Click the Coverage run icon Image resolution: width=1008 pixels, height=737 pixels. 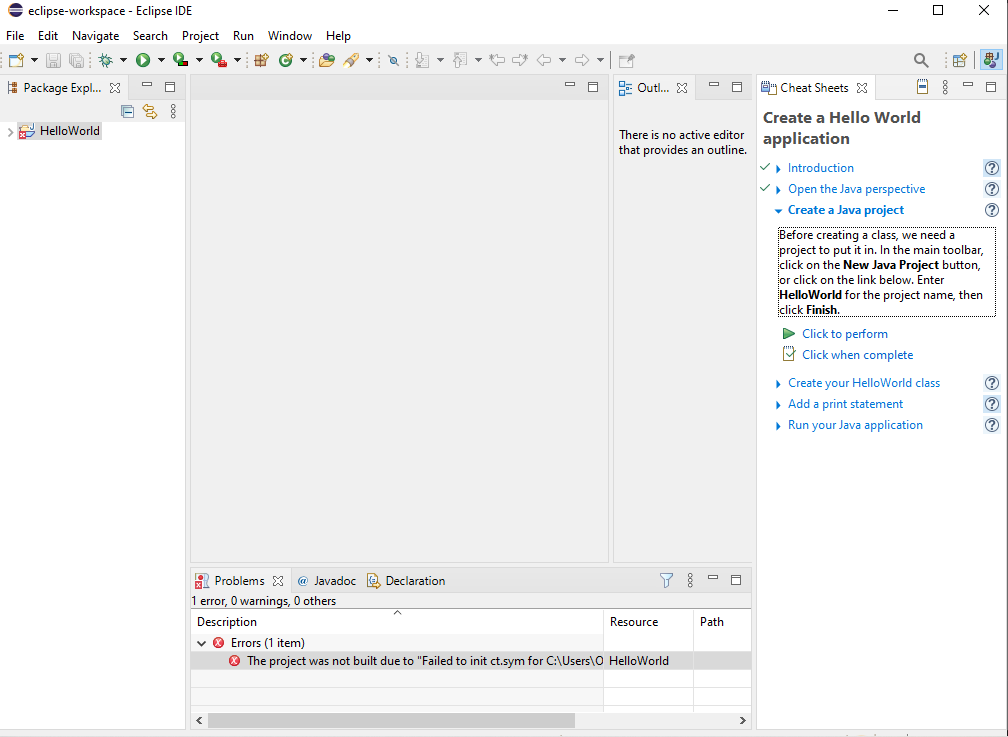pos(181,60)
